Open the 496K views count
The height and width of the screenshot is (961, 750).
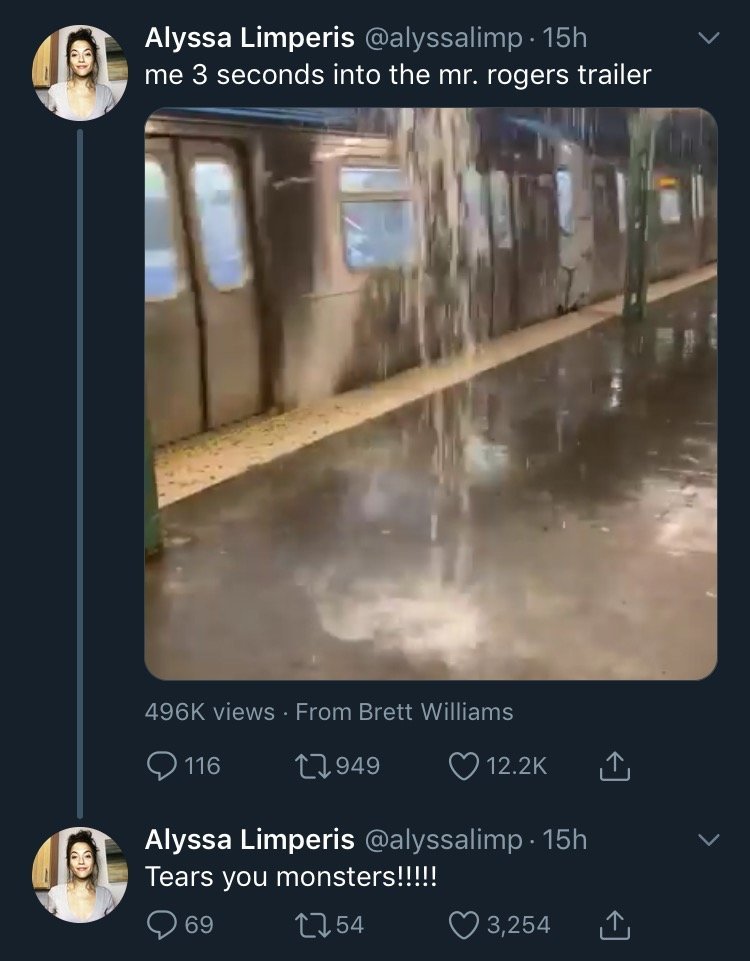pos(210,712)
